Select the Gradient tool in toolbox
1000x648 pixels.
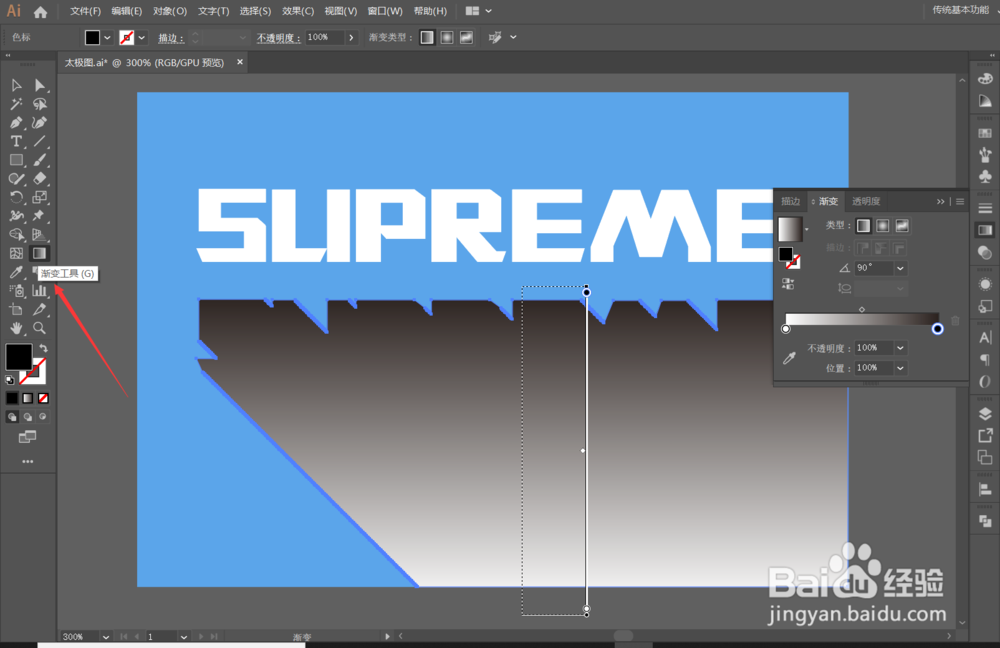tap(40, 253)
